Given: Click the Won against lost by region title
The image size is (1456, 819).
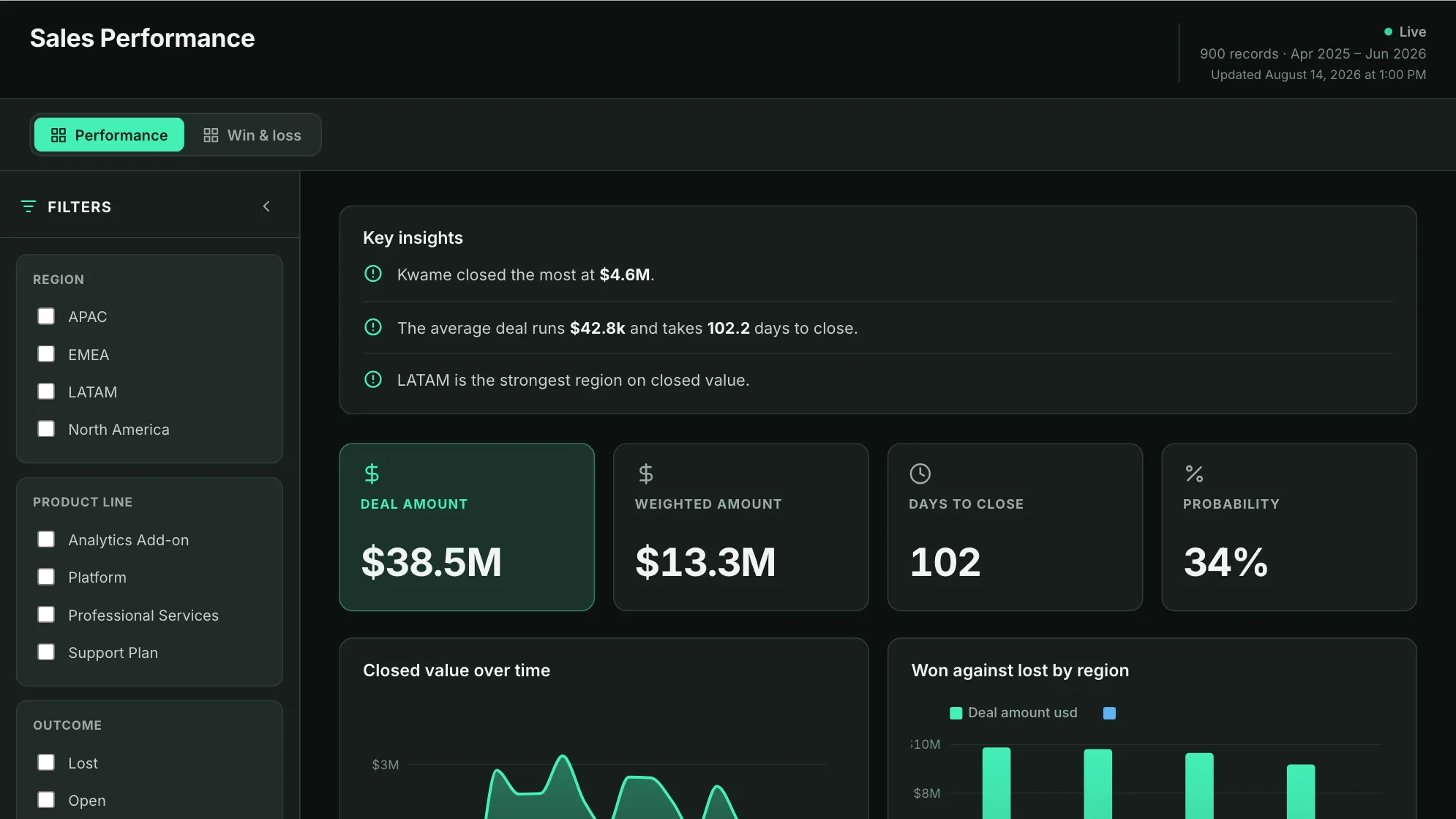Looking at the screenshot, I should [1020, 670].
